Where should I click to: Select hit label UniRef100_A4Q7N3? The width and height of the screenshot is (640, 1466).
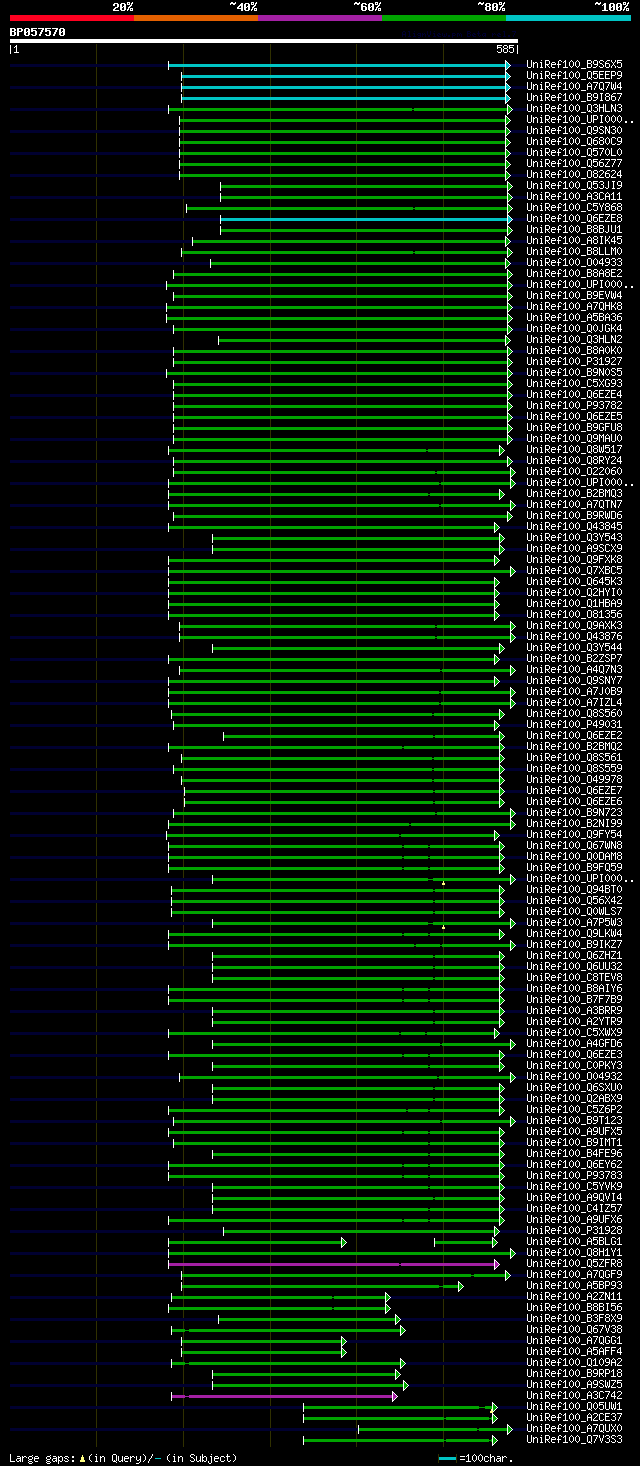click(574, 669)
